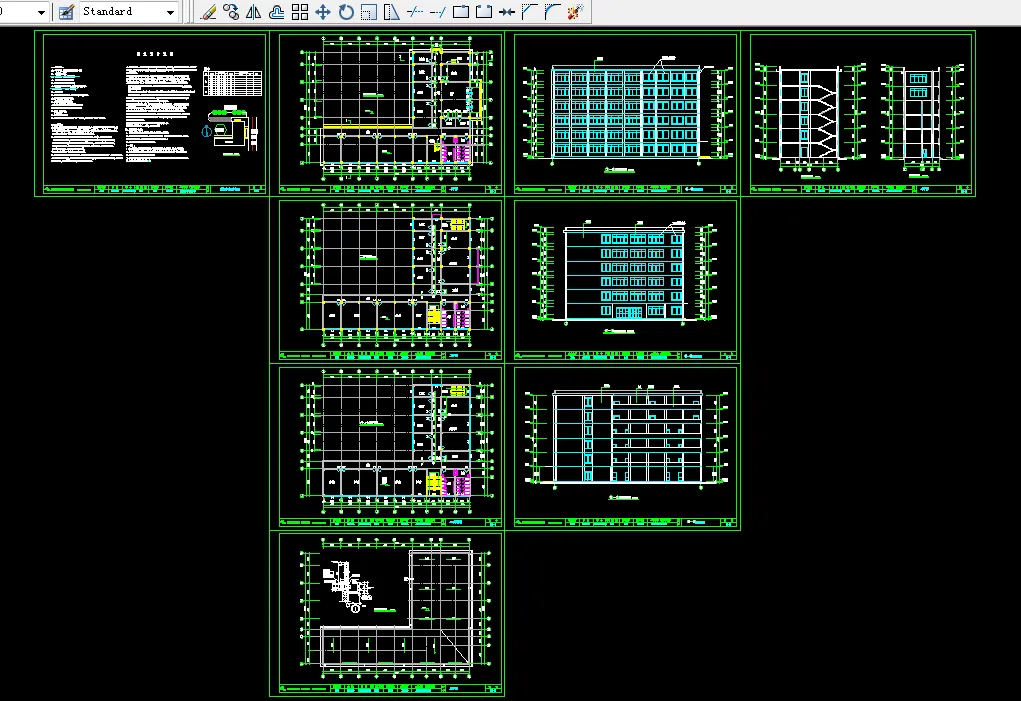Activate the Rotate tool
1021x701 pixels.
pos(346,12)
